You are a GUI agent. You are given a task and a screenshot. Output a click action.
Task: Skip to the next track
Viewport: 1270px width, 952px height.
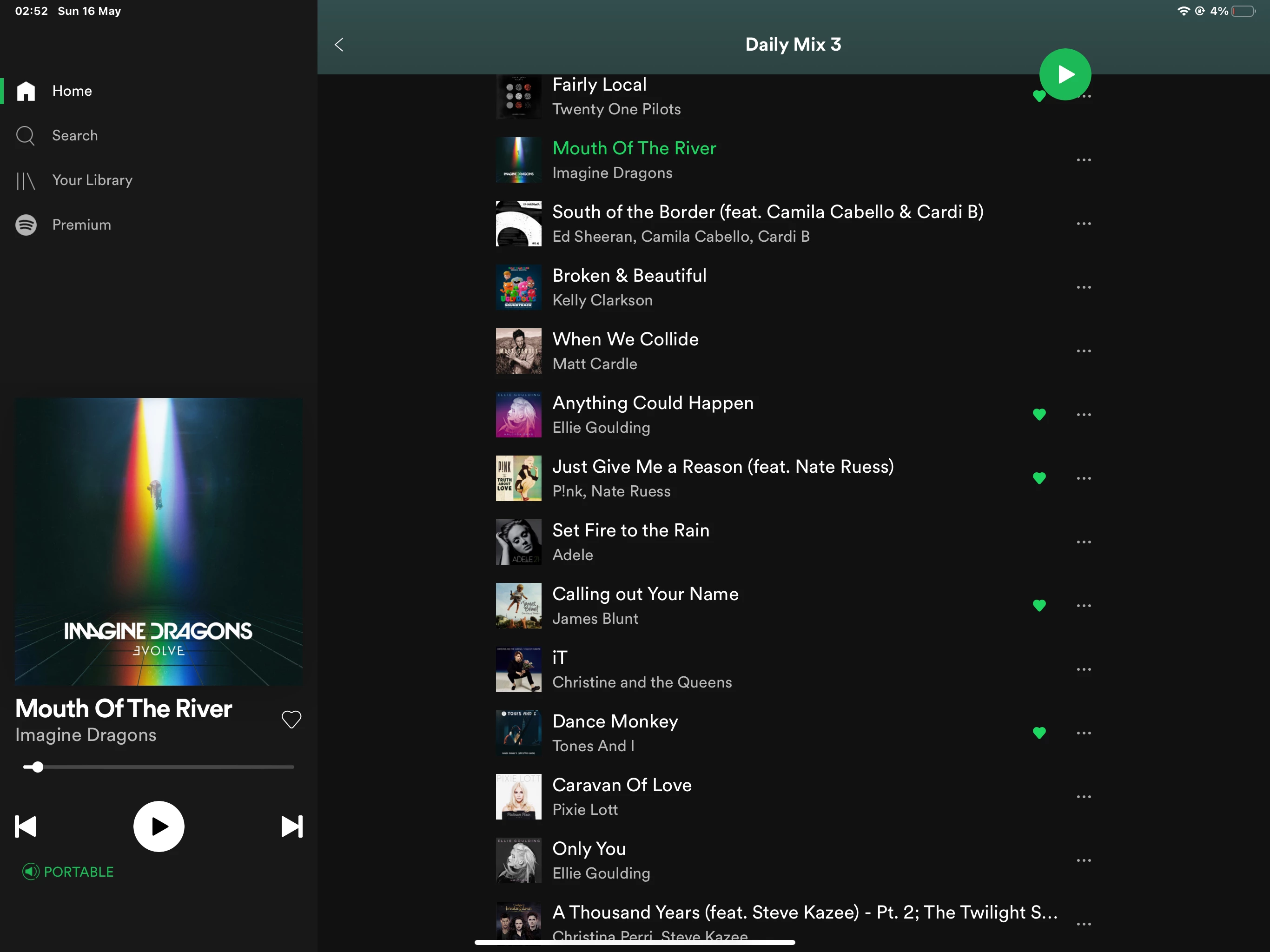(x=291, y=826)
